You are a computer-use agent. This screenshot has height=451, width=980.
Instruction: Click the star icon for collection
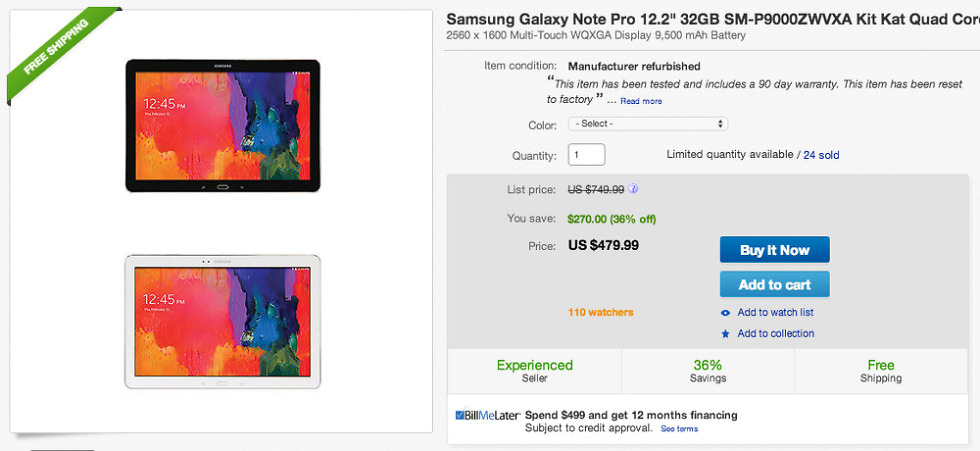point(725,334)
